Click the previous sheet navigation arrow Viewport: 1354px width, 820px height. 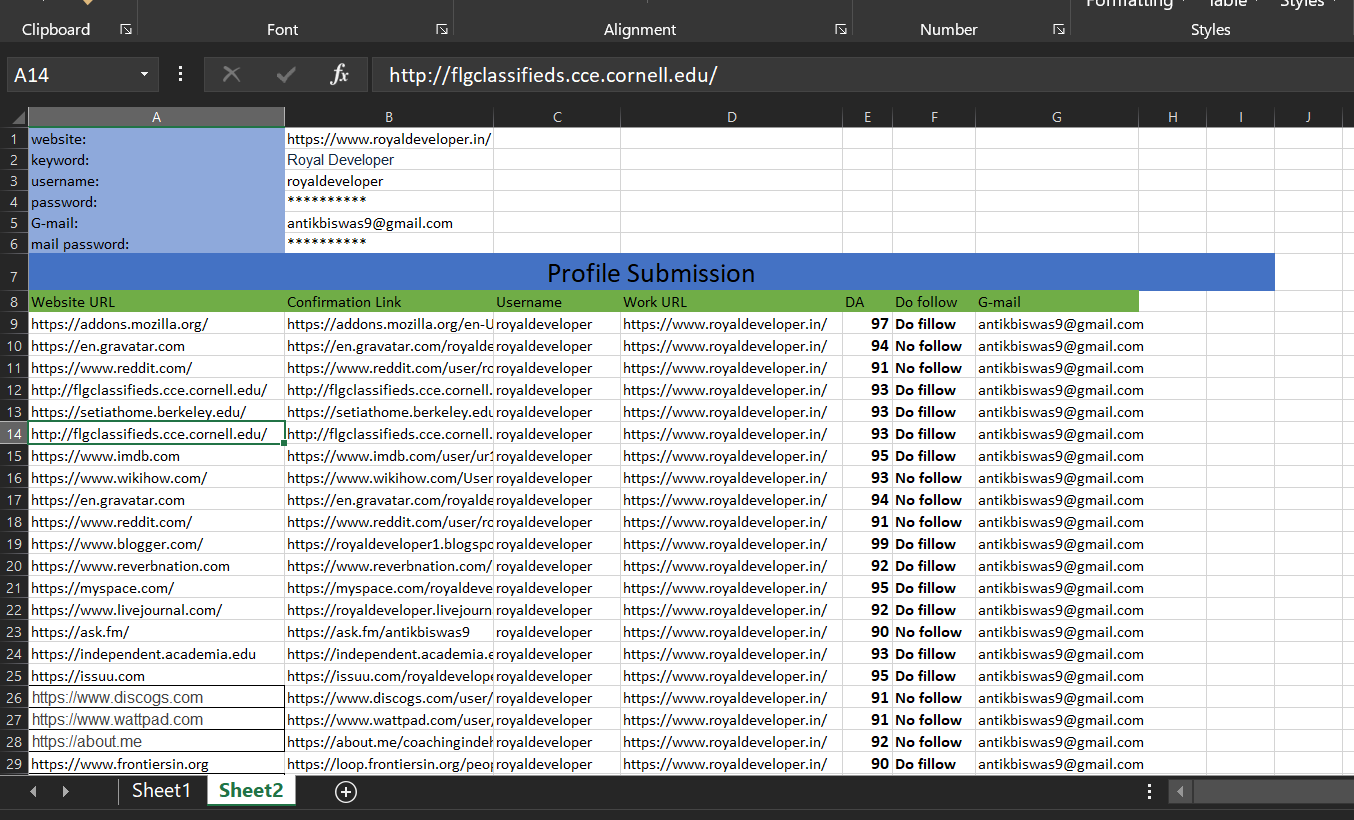33,790
